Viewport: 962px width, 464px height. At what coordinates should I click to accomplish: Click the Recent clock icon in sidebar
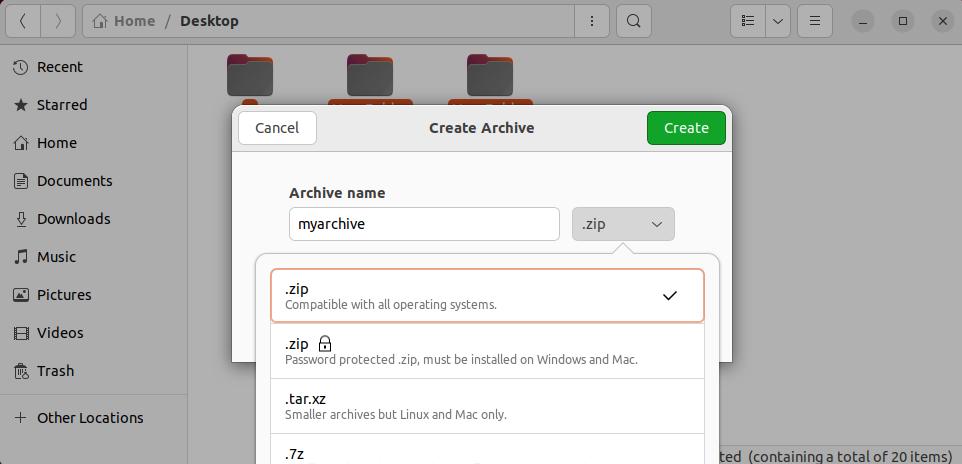21,68
